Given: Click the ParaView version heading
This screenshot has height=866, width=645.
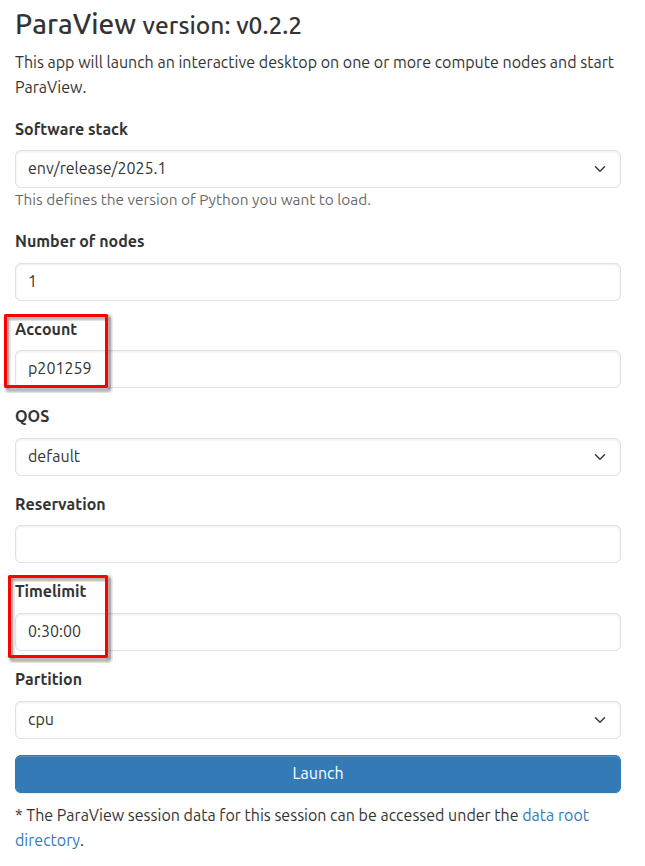Looking at the screenshot, I should (158, 24).
